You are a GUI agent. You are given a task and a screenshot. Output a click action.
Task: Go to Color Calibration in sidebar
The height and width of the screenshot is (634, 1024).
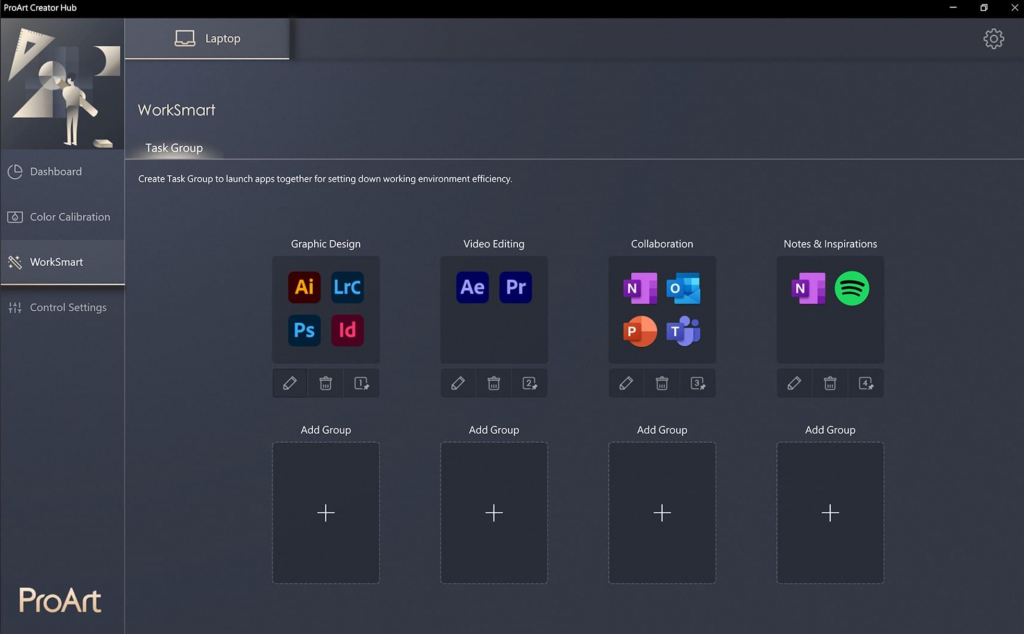62,217
